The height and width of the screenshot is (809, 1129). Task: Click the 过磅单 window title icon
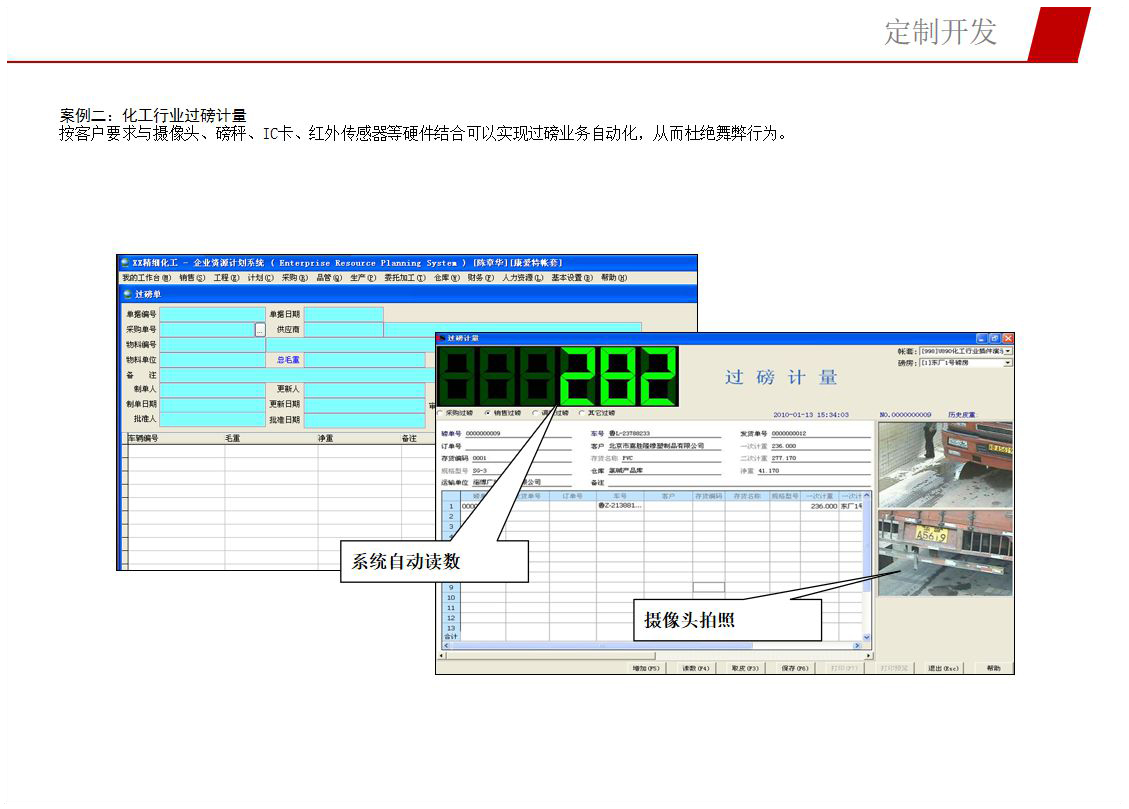(127, 295)
